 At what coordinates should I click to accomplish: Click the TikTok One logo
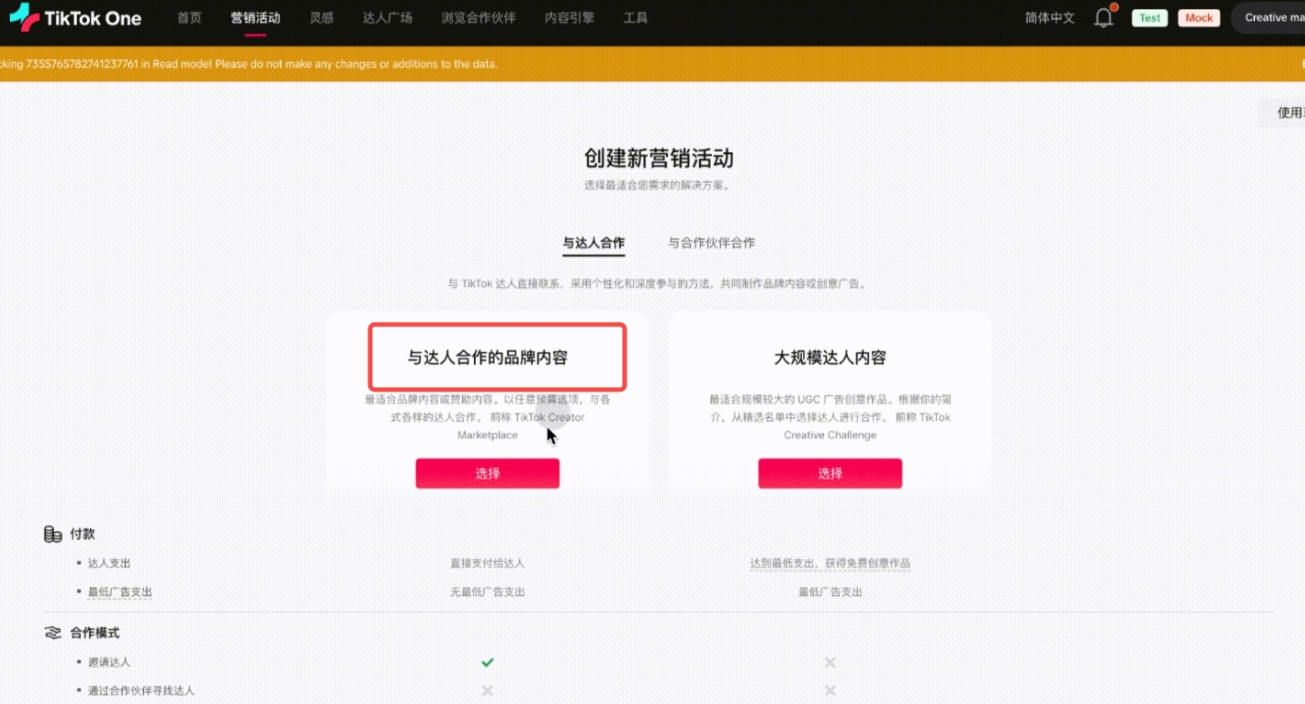[75, 18]
